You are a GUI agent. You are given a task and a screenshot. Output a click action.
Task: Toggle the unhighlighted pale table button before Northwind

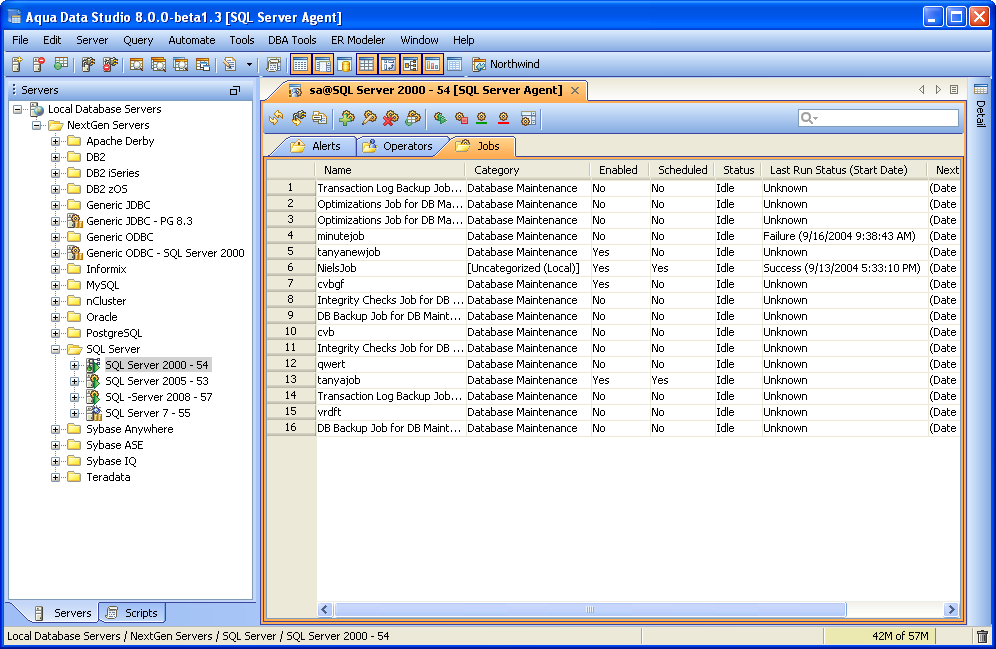(454, 64)
